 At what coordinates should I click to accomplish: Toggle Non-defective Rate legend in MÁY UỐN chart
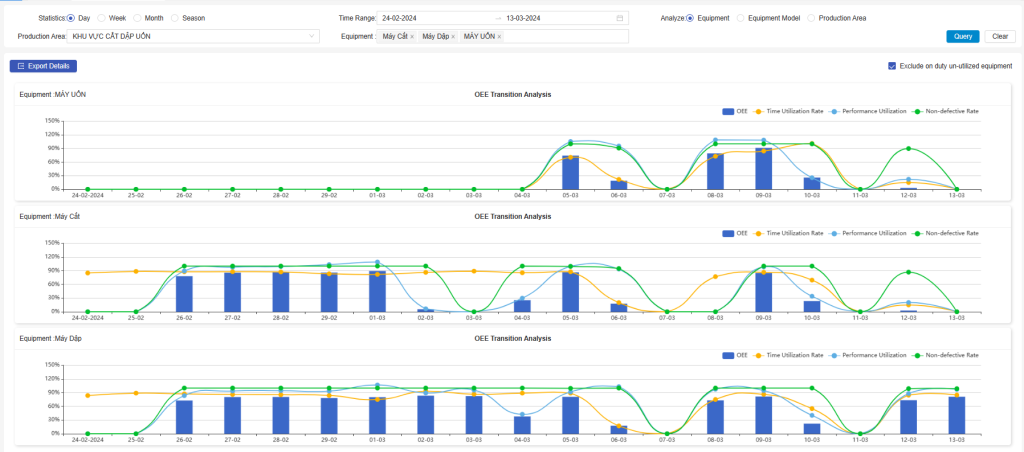coord(945,112)
